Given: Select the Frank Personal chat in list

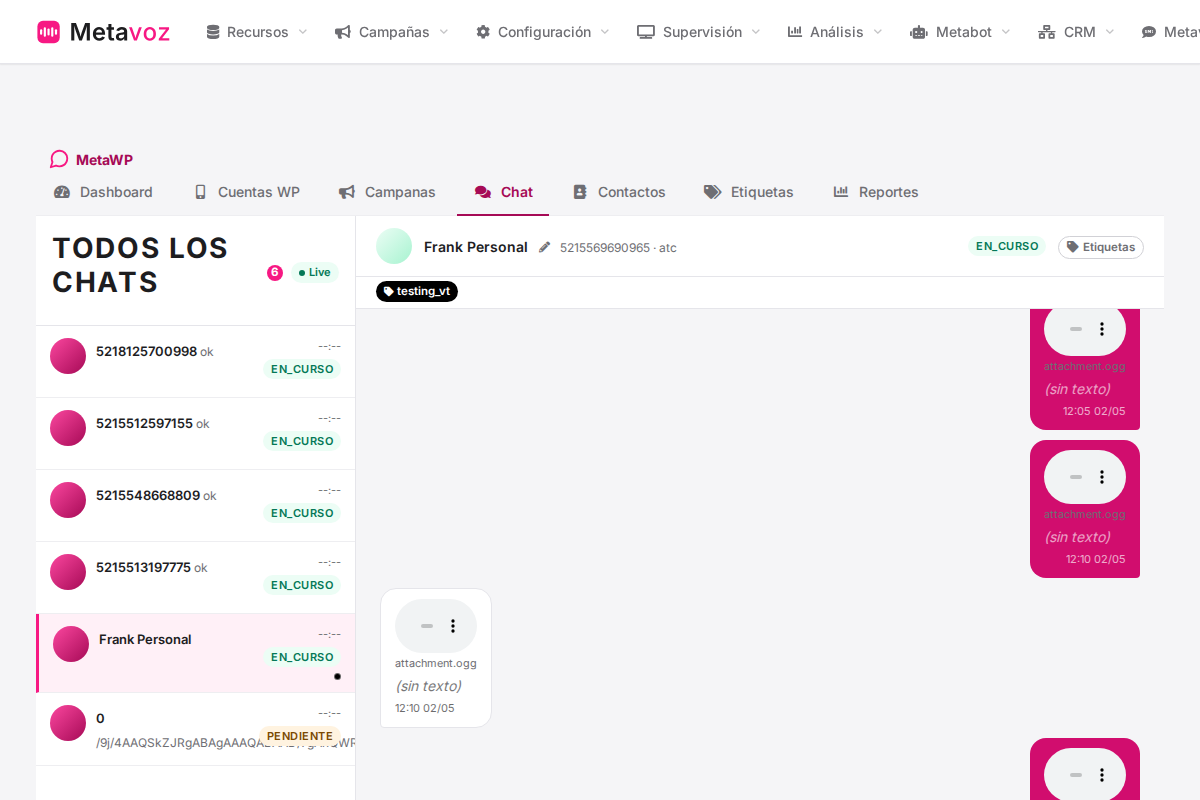Looking at the screenshot, I should [195, 653].
